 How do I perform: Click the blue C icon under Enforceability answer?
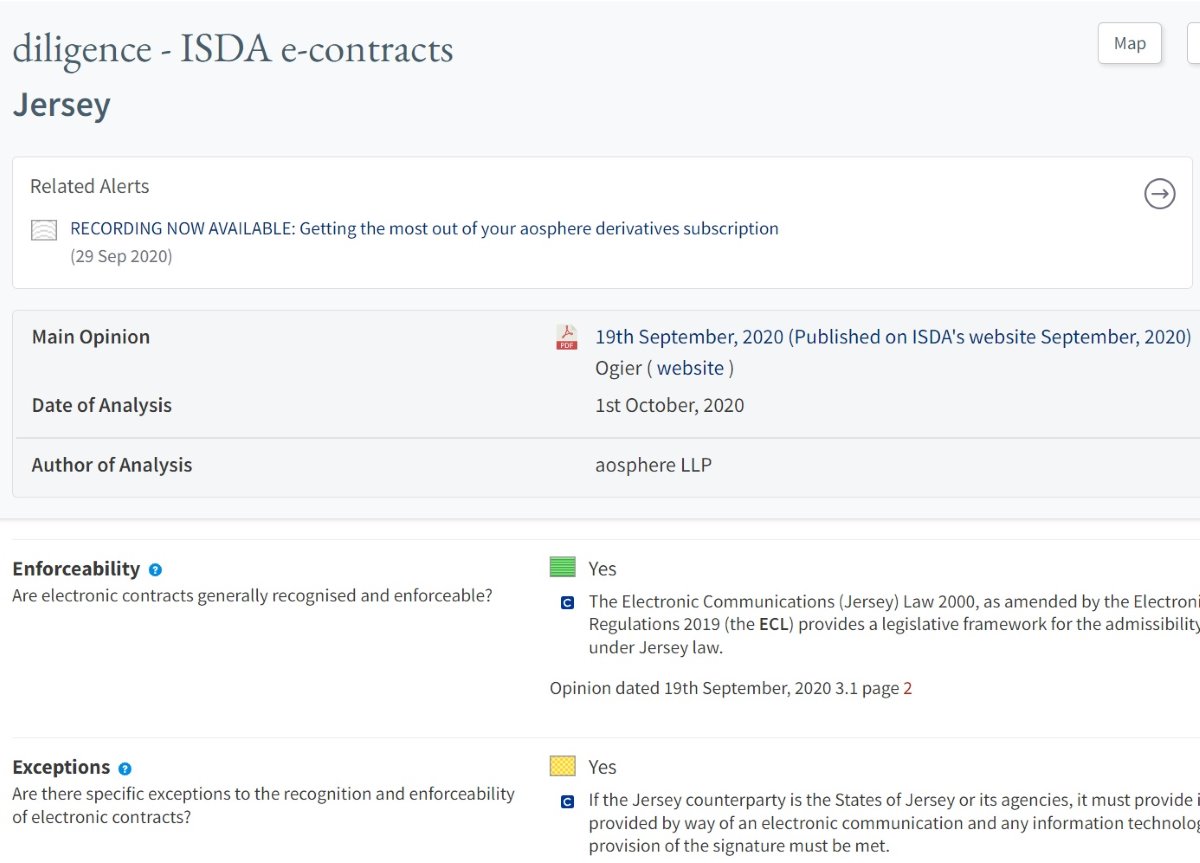[568, 603]
